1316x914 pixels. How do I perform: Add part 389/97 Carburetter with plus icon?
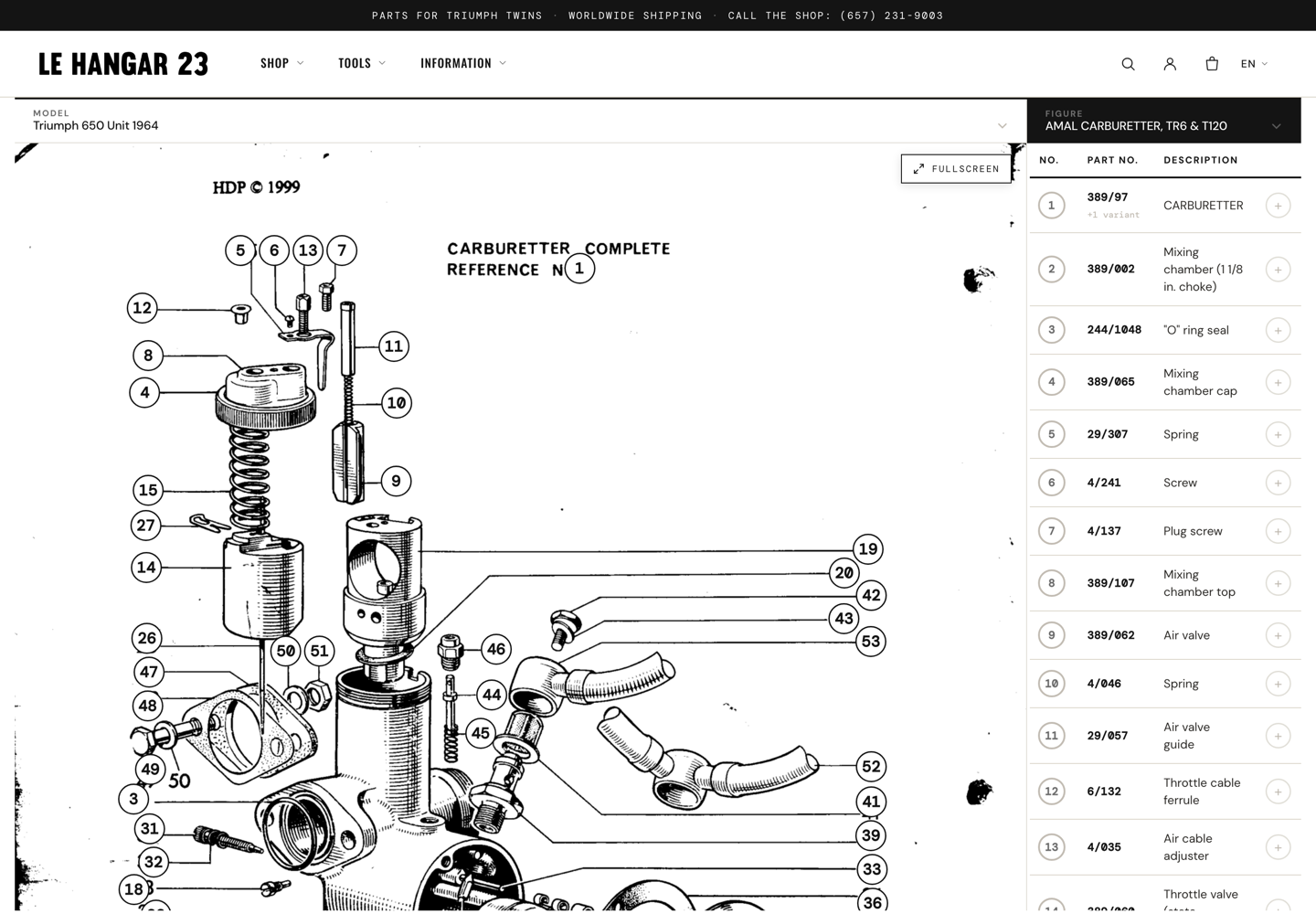(1278, 206)
